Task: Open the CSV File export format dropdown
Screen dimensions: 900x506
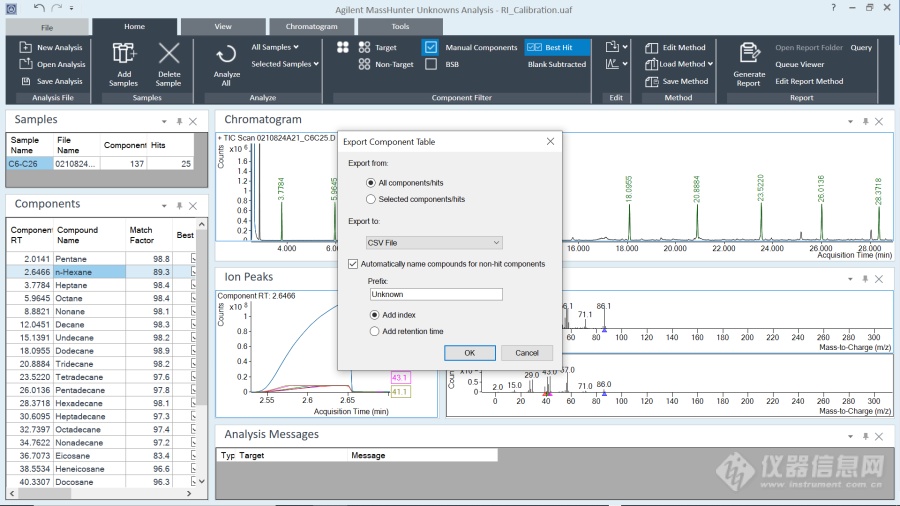Action: [x=434, y=243]
